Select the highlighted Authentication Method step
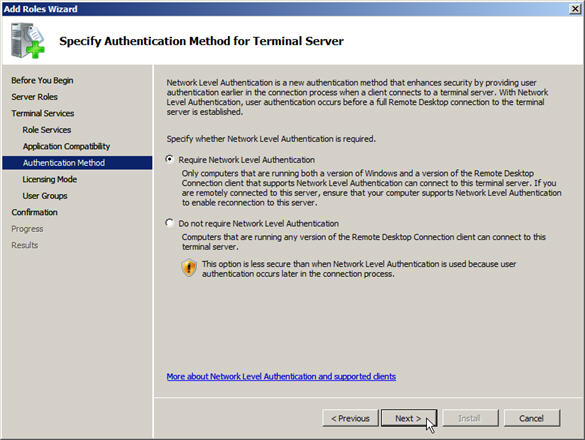Viewport: 585px width, 440px height. (x=77, y=163)
